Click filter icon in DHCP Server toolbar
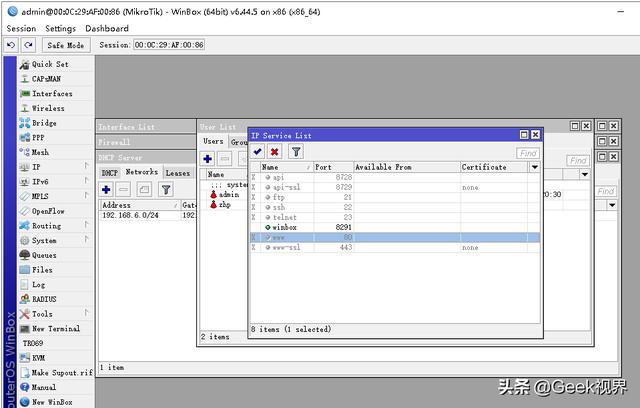The width and height of the screenshot is (640, 408). point(166,189)
